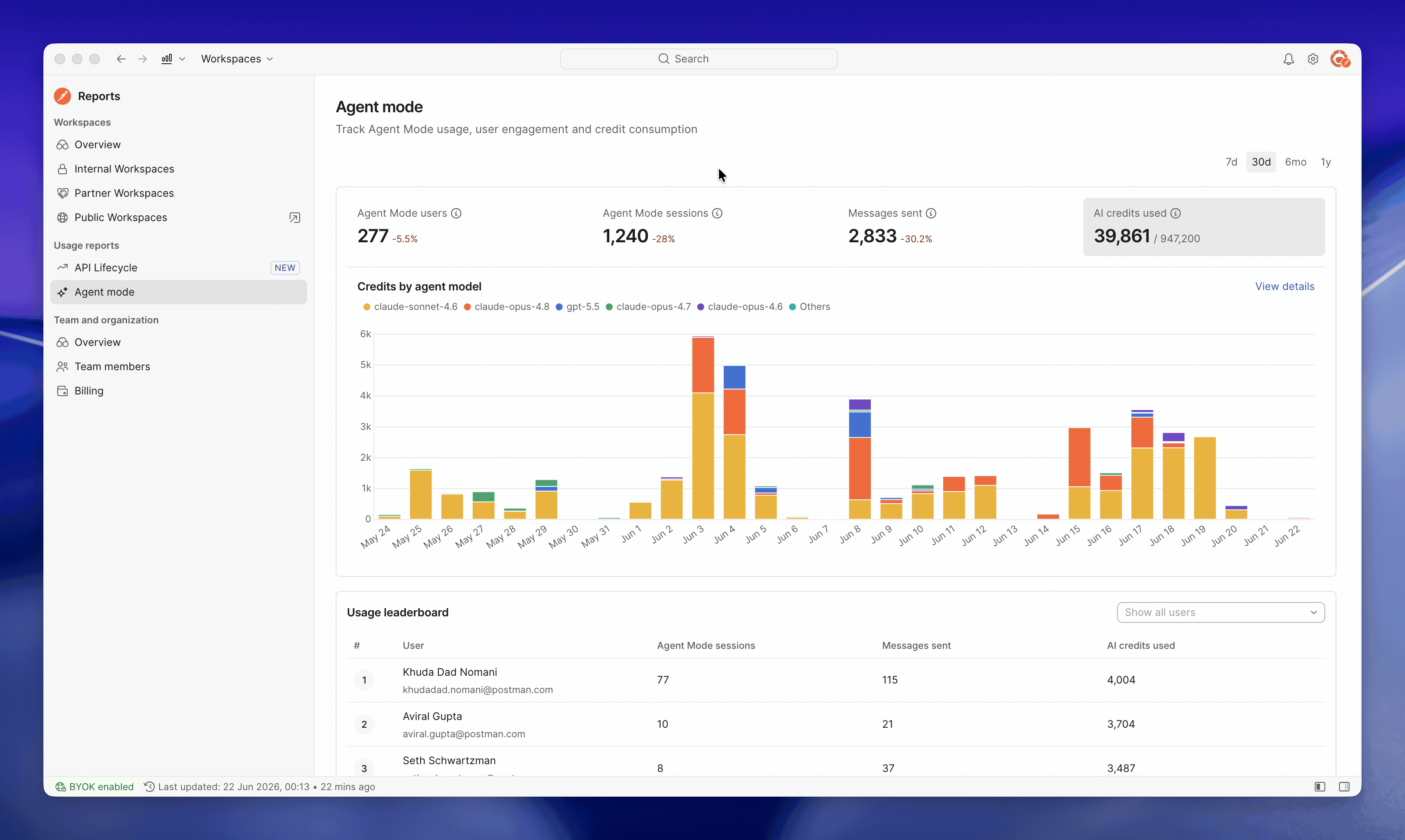Click the Team members people icon
The image size is (1405, 840).
click(62, 366)
